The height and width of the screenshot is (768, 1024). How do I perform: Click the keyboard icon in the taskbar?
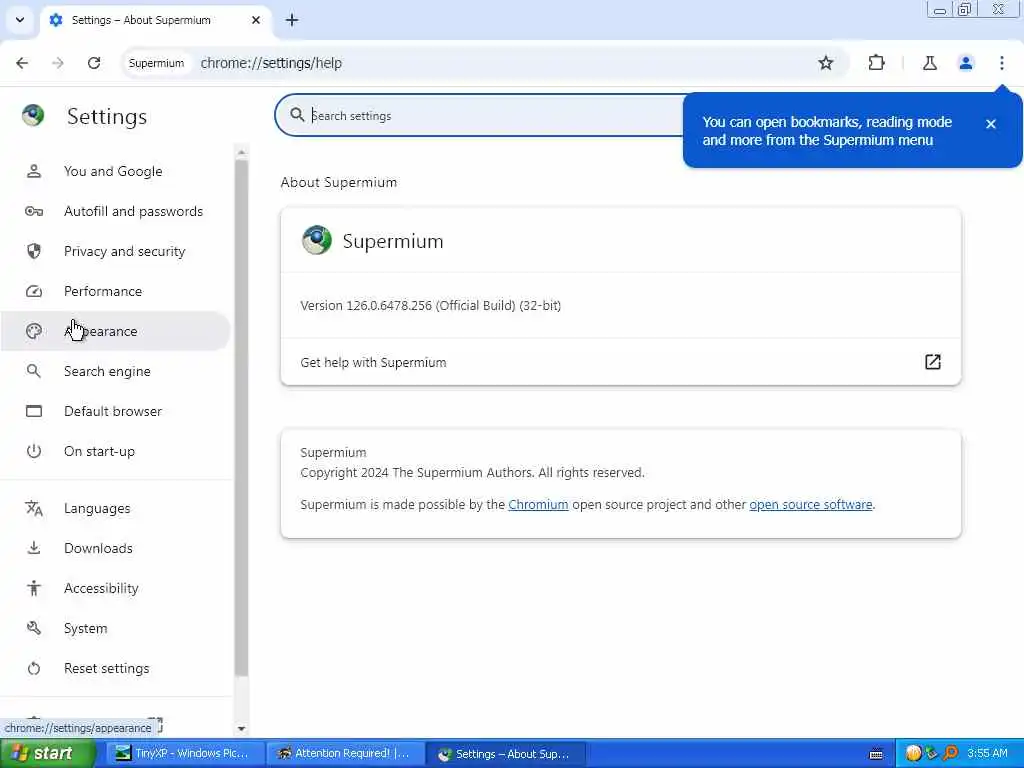pos(876,754)
